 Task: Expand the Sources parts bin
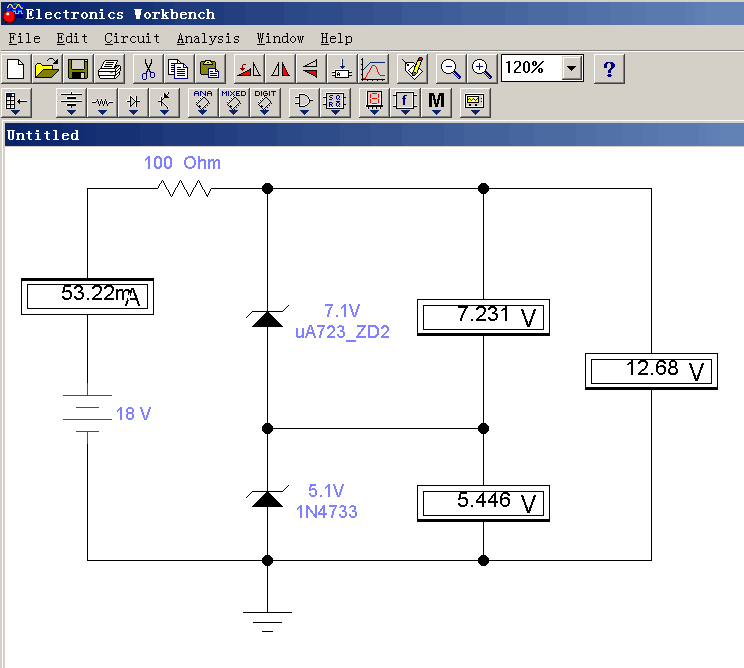click(72, 102)
